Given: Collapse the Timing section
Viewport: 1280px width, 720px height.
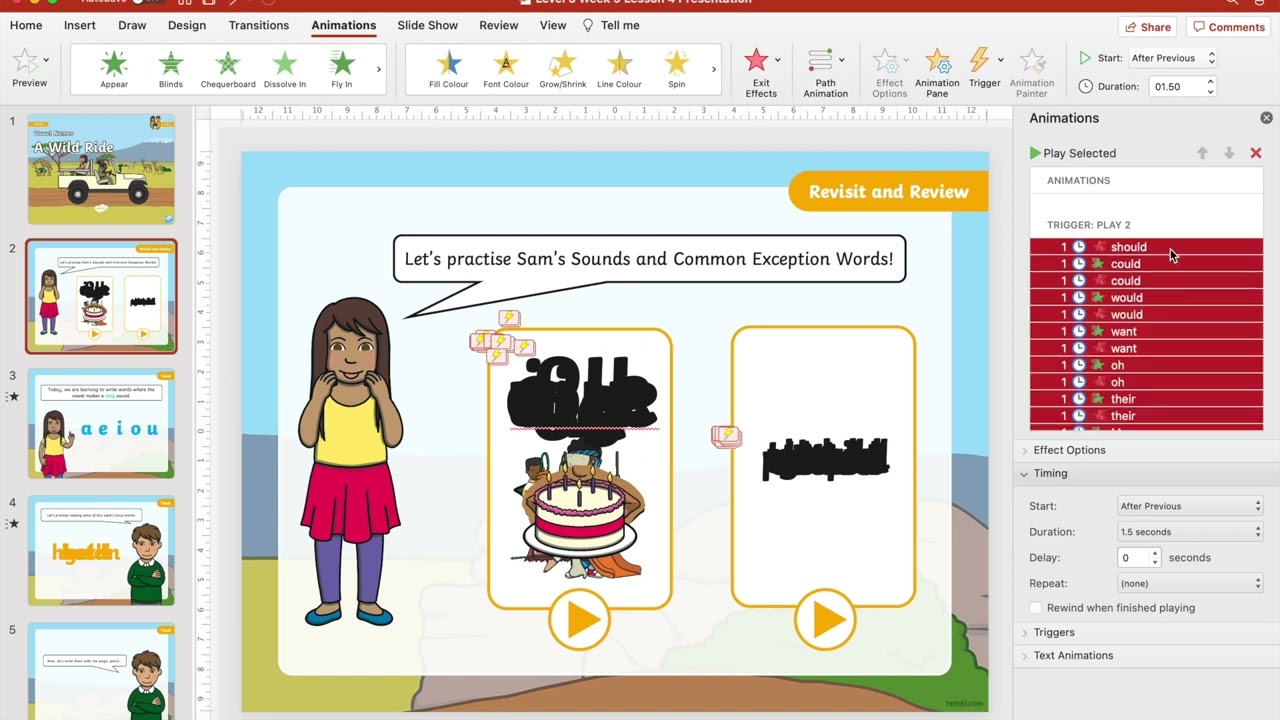Looking at the screenshot, I should tap(1049, 473).
